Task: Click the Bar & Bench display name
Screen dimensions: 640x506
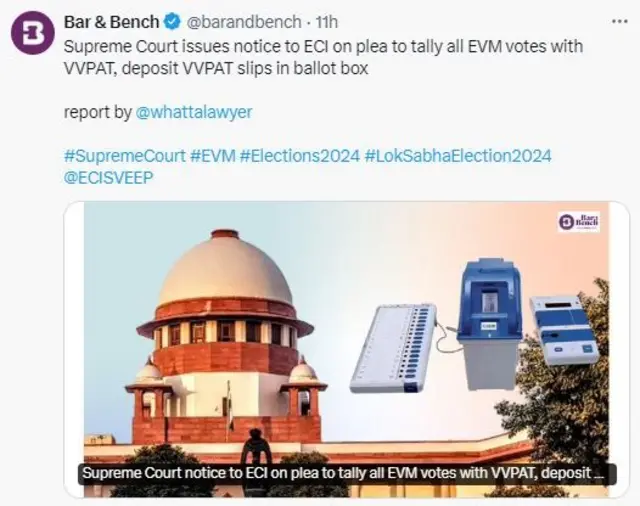Action: tap(113, 22)
